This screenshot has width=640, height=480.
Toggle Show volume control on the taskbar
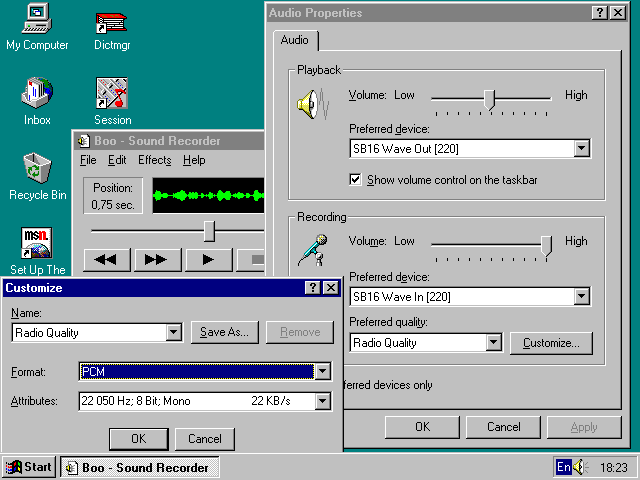point(355,180)
